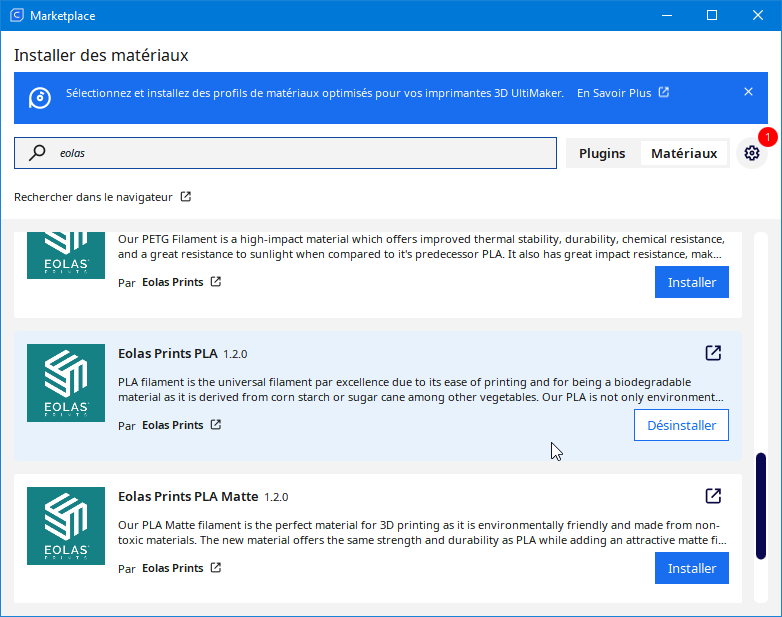Click the Installer des matériaux heading
Viewport: 782px width, 617px height.
101,55
